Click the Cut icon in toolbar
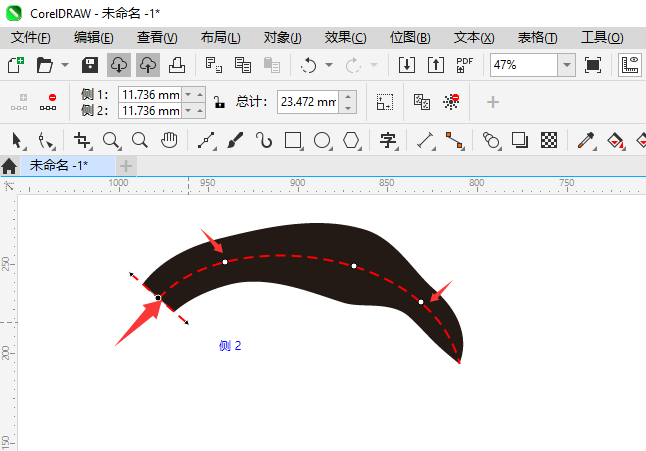646x451 pixels. [213, 65]
